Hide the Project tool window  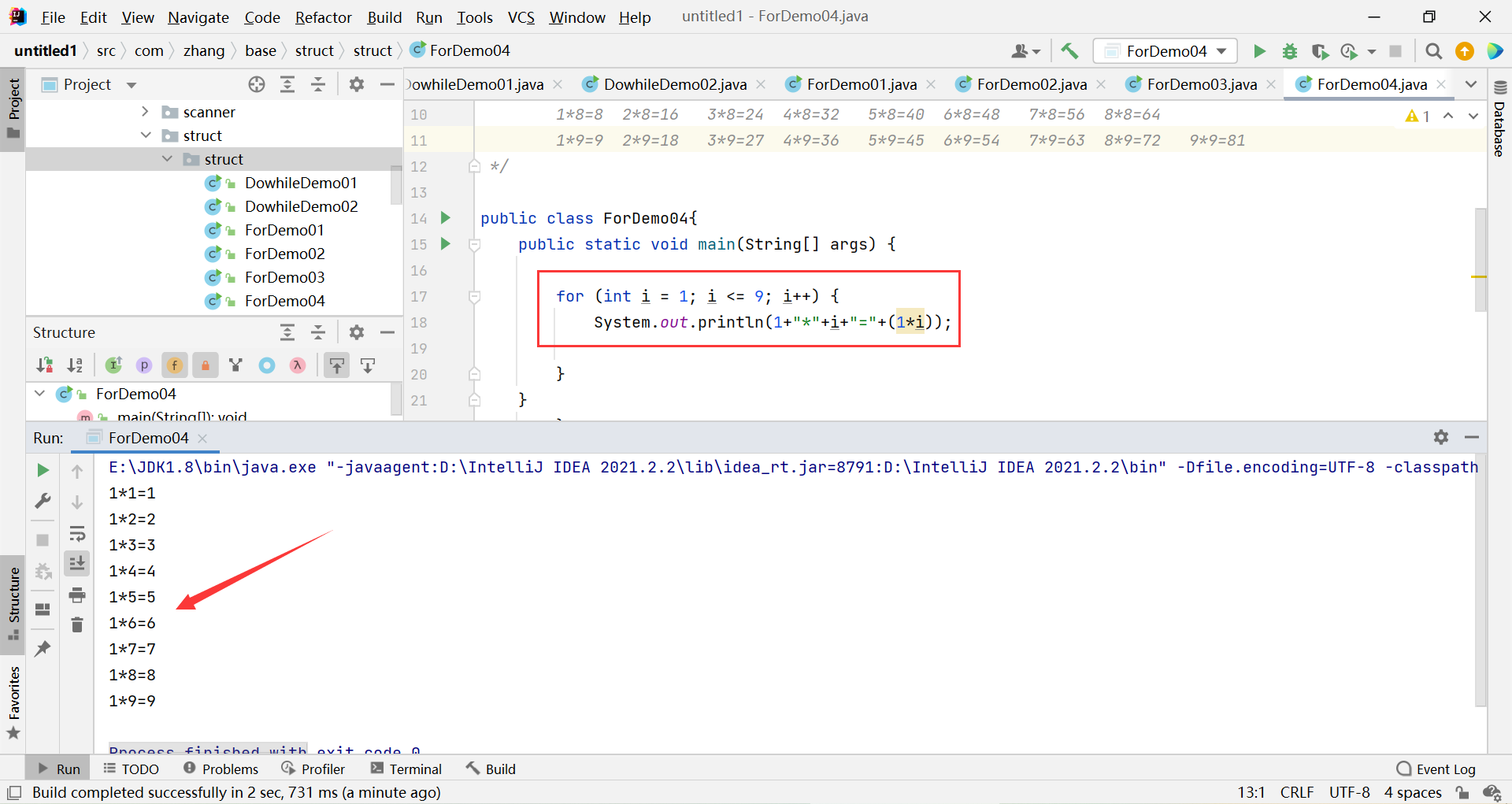coord(387,84)
